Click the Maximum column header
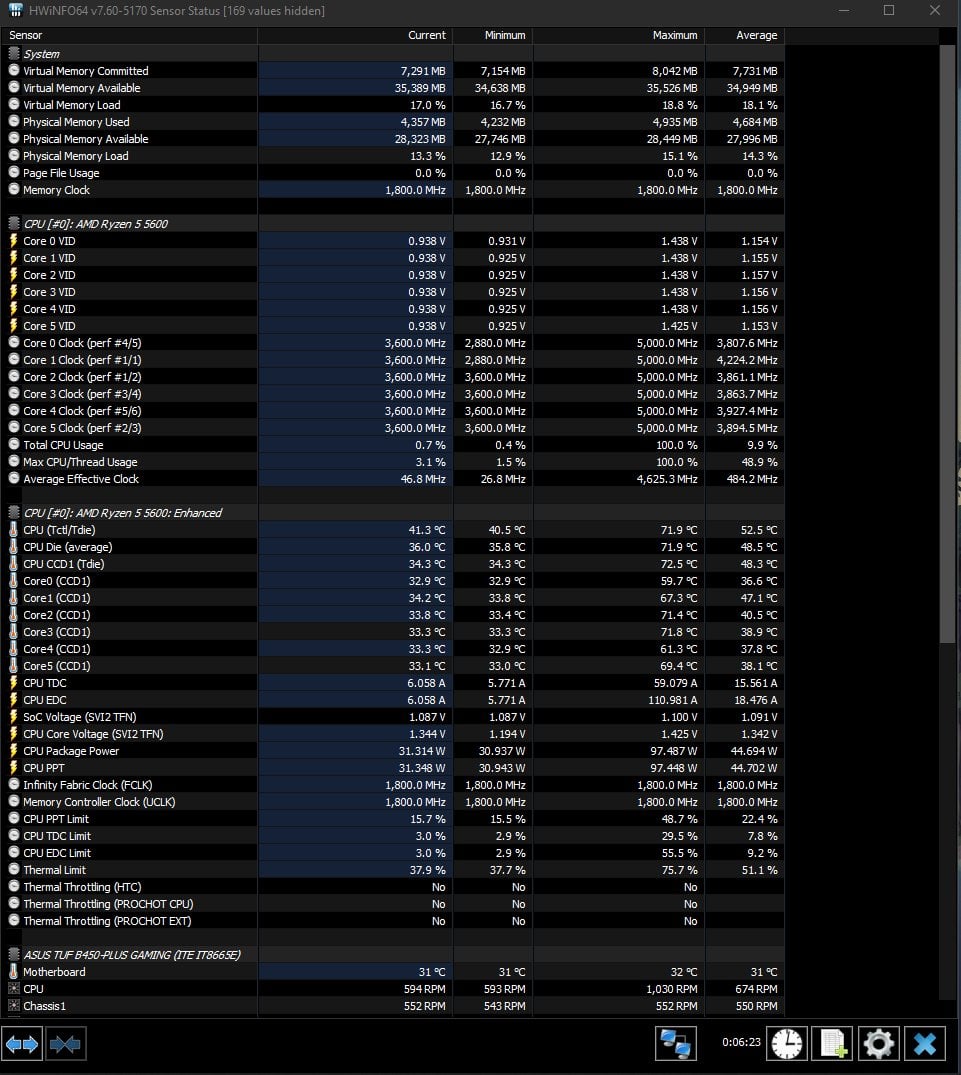The image size is (961, 1075). coord(619,35)
